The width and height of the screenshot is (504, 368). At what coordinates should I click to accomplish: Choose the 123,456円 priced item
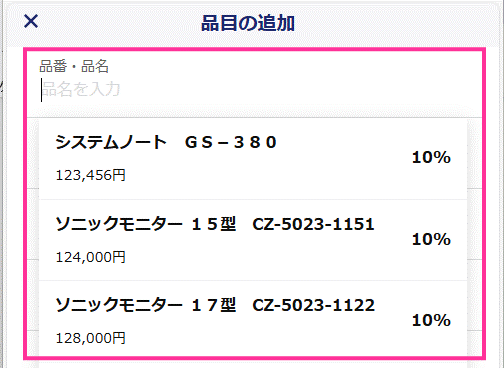tap(90, 175)
